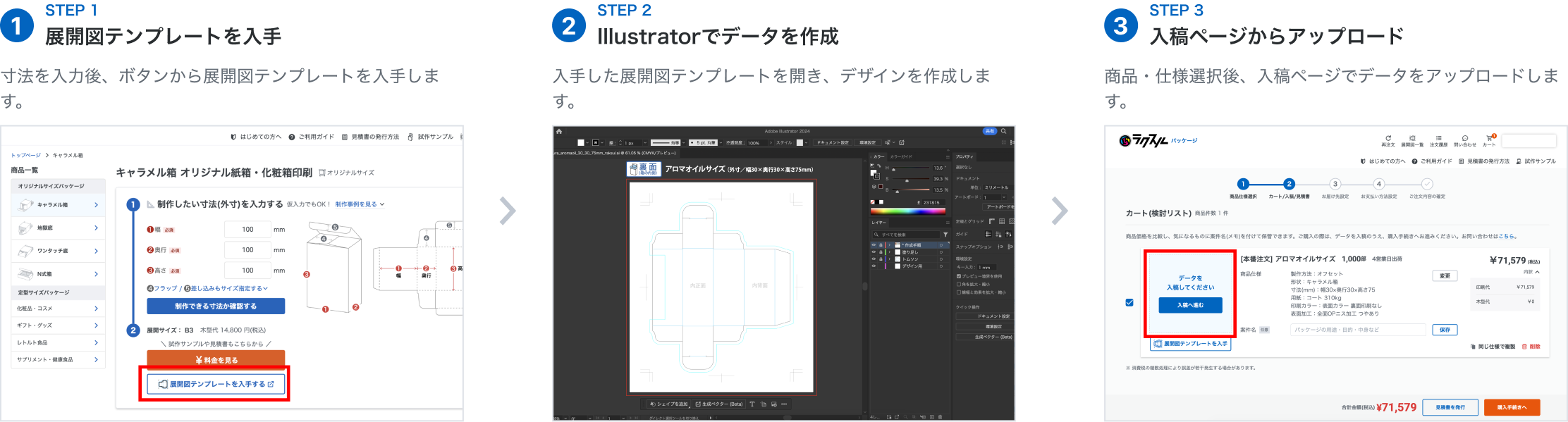
Task: Open はじめての方へ in left screenshot header
Action: (256, 137)
